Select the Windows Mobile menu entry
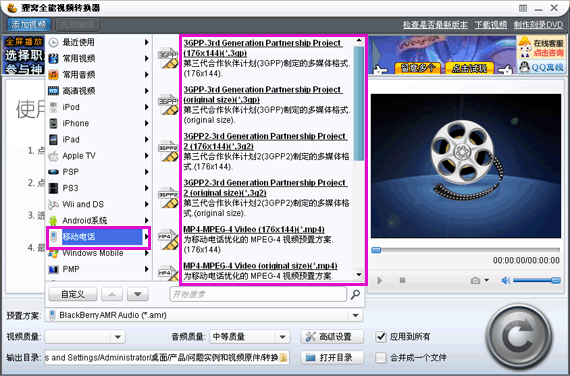 pyautogui.click(x=99, y=253)
